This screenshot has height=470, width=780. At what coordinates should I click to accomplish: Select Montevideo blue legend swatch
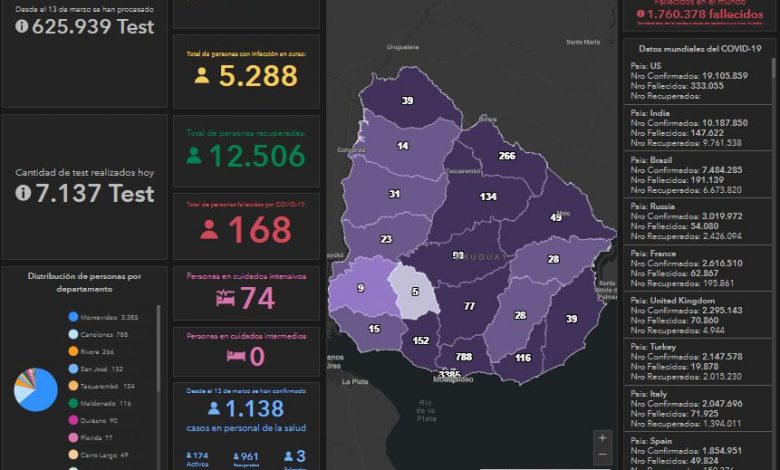(x=74, y=318)
